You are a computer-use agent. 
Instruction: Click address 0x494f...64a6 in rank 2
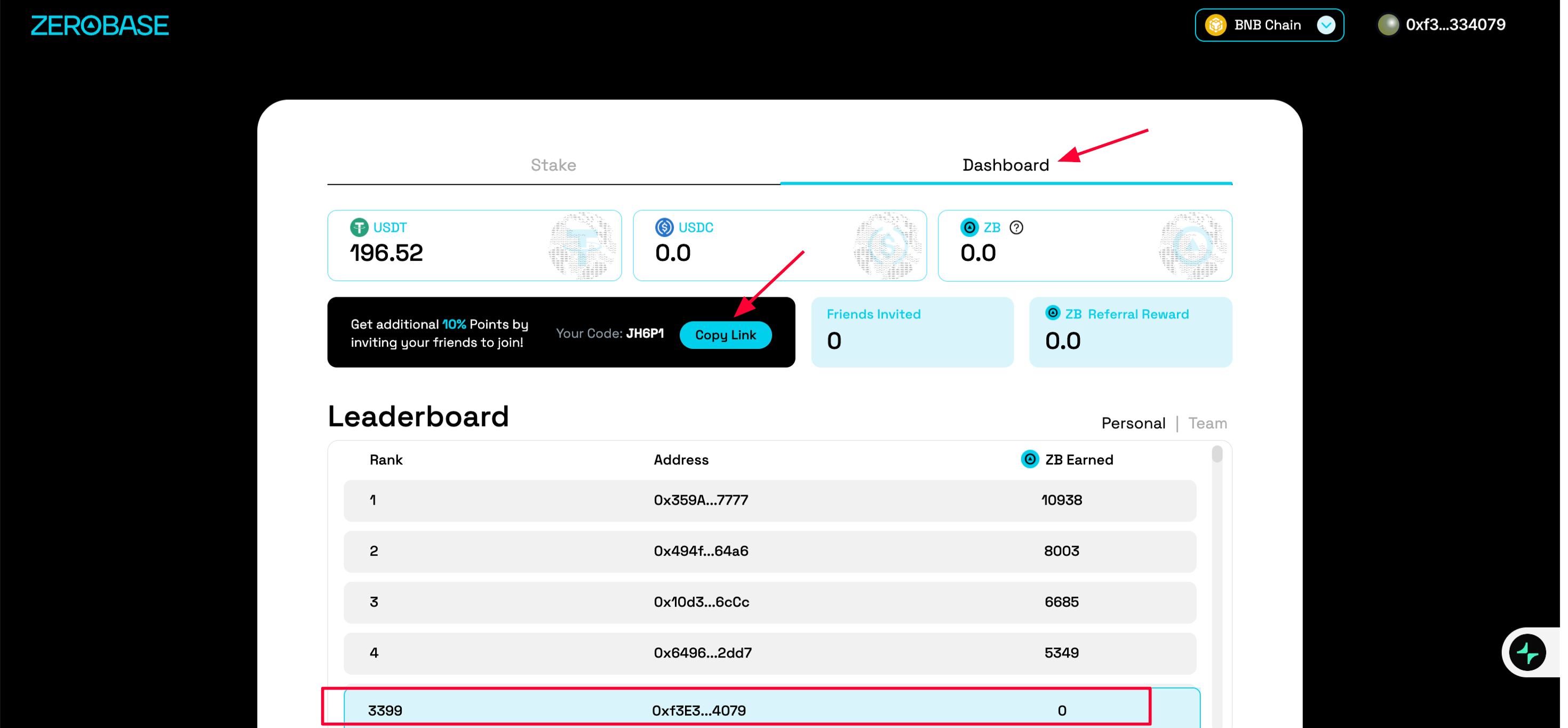tap(701, 551)
